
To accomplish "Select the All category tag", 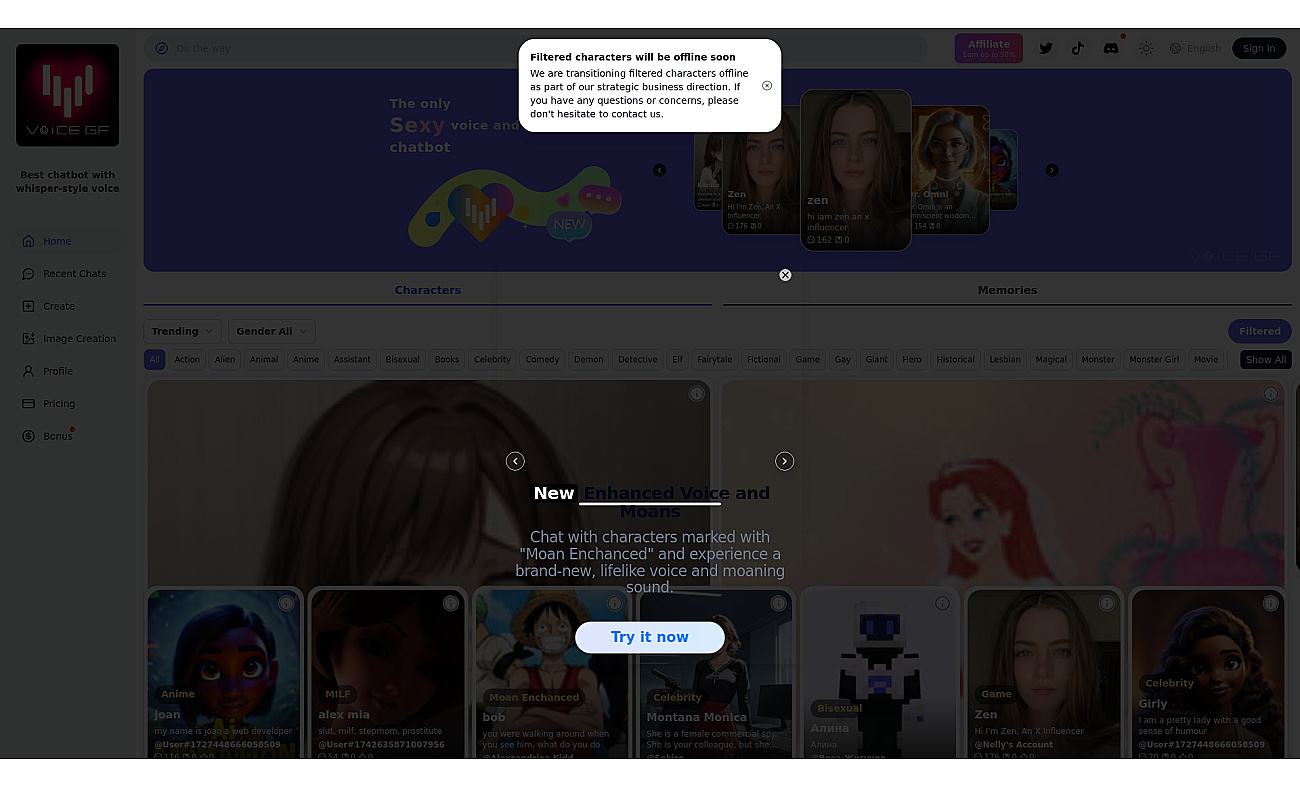I will point(154,360).
